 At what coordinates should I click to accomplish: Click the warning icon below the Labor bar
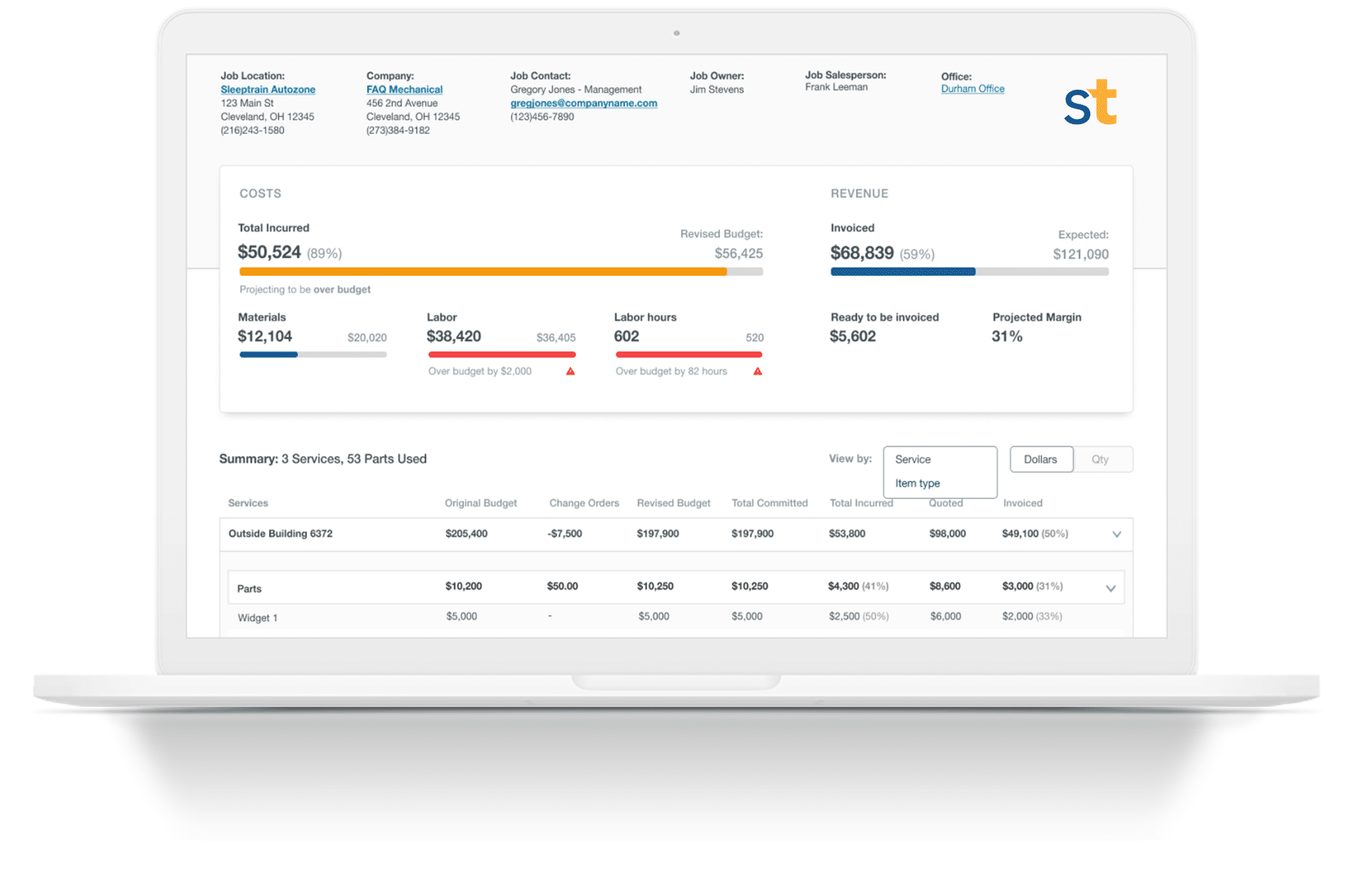(x=571, y=370)
